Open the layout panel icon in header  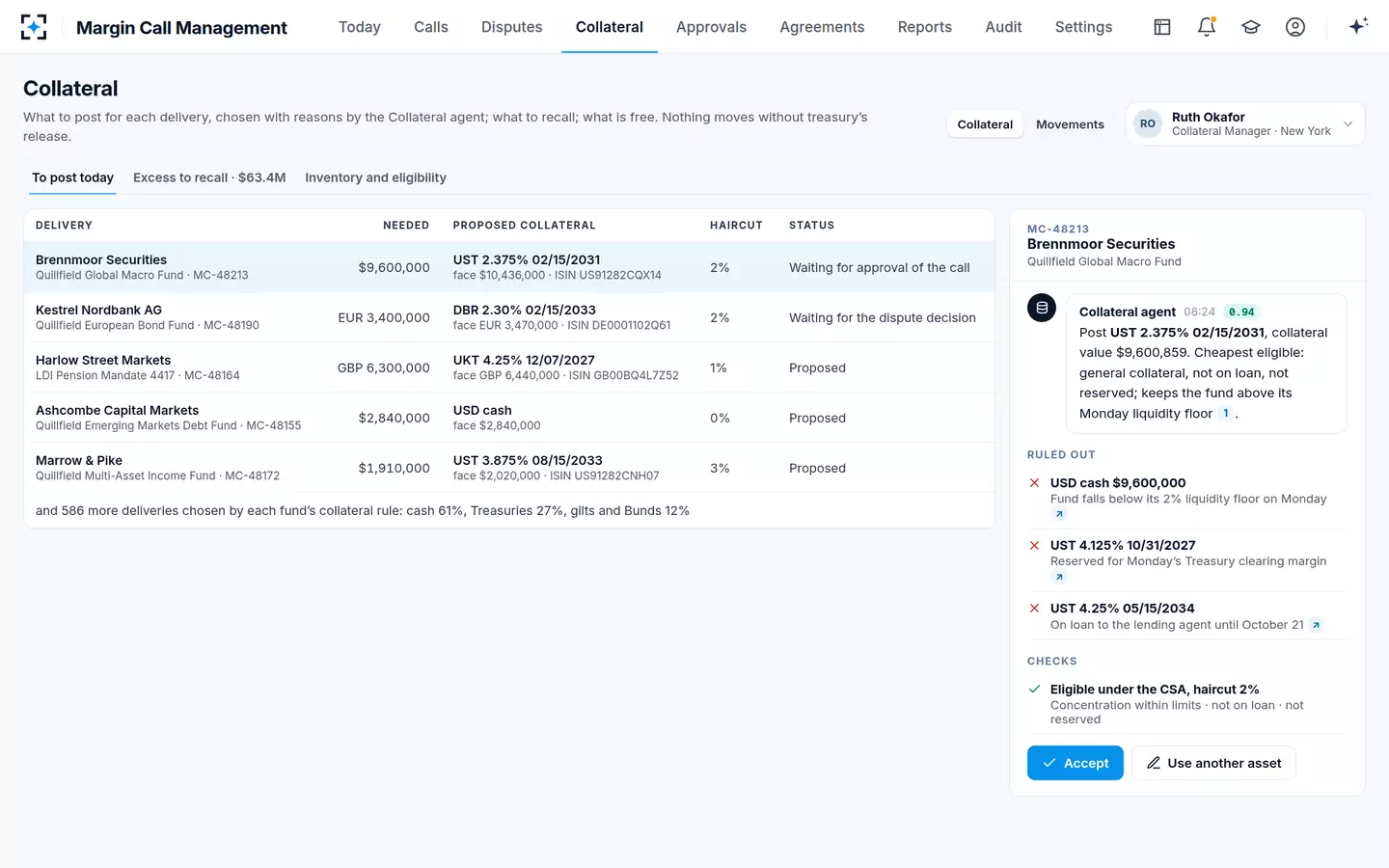tap(1162, 27)
